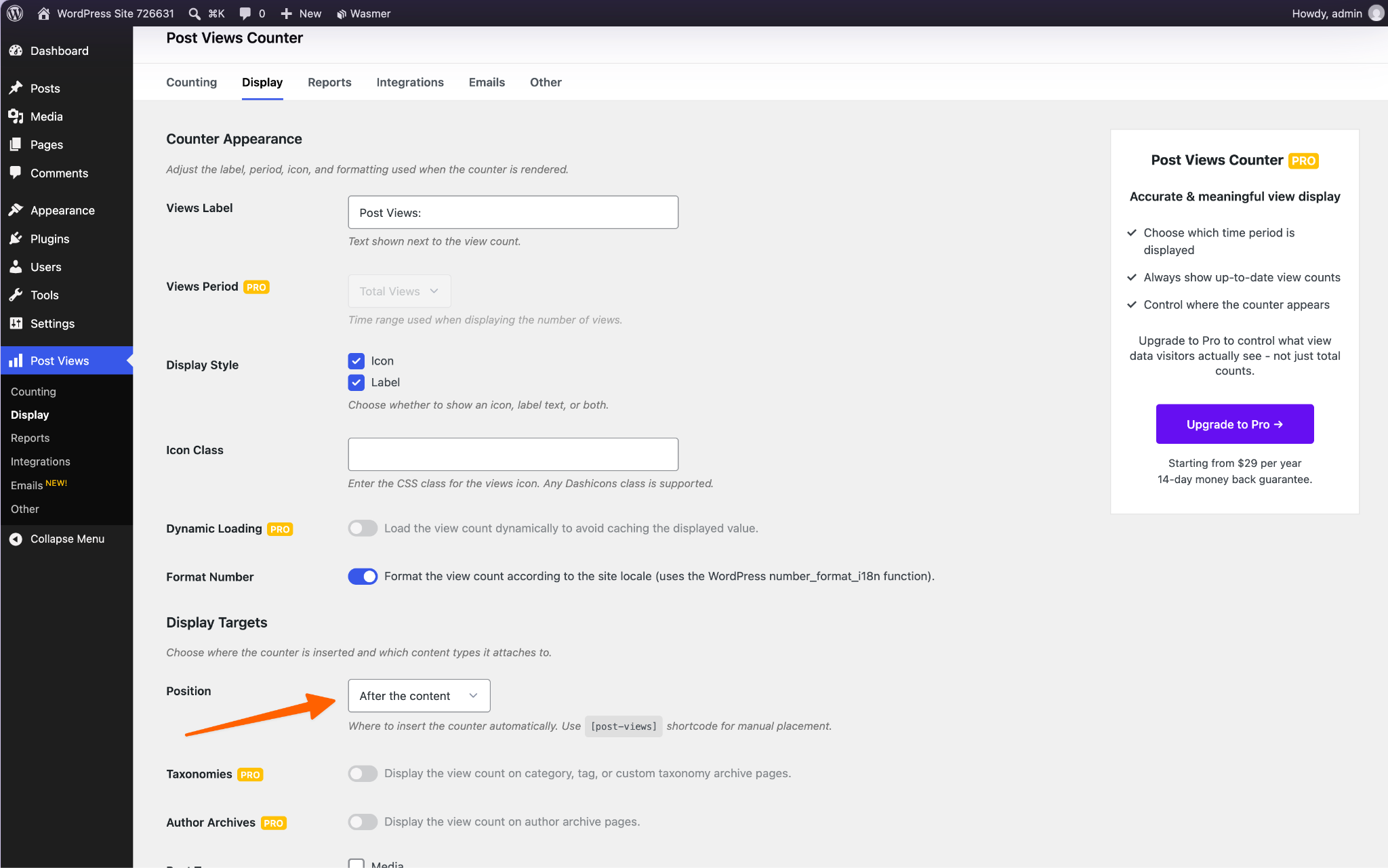1388x868 pixels.
Task: Click the admin avatar icon
Action: pos(1376,13)
